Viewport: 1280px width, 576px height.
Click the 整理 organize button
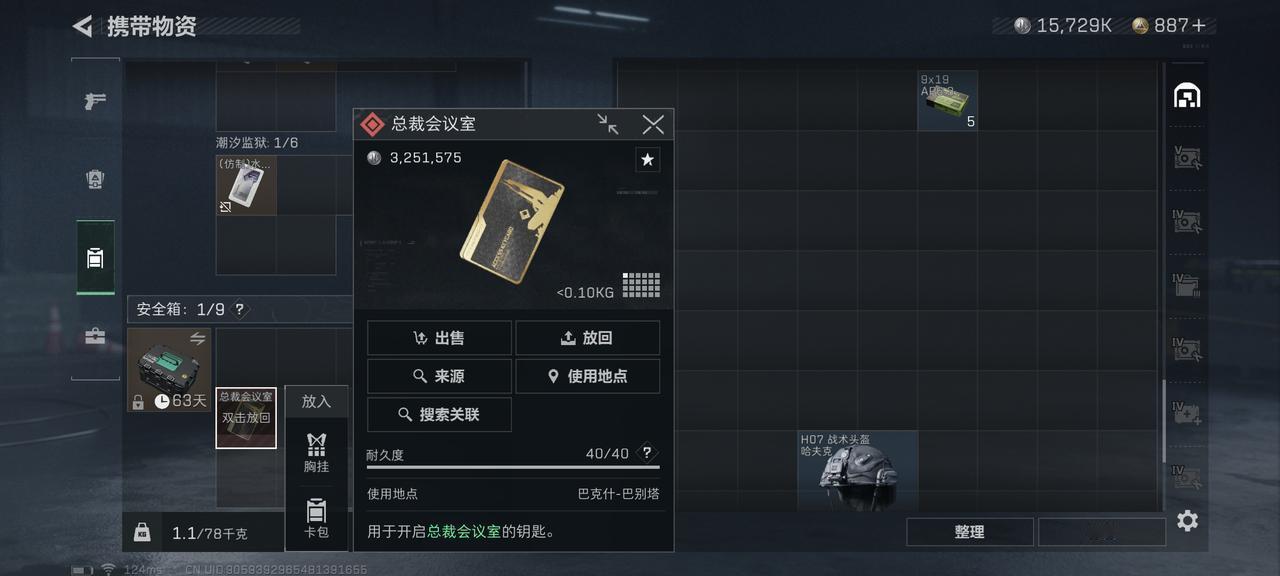969,532
